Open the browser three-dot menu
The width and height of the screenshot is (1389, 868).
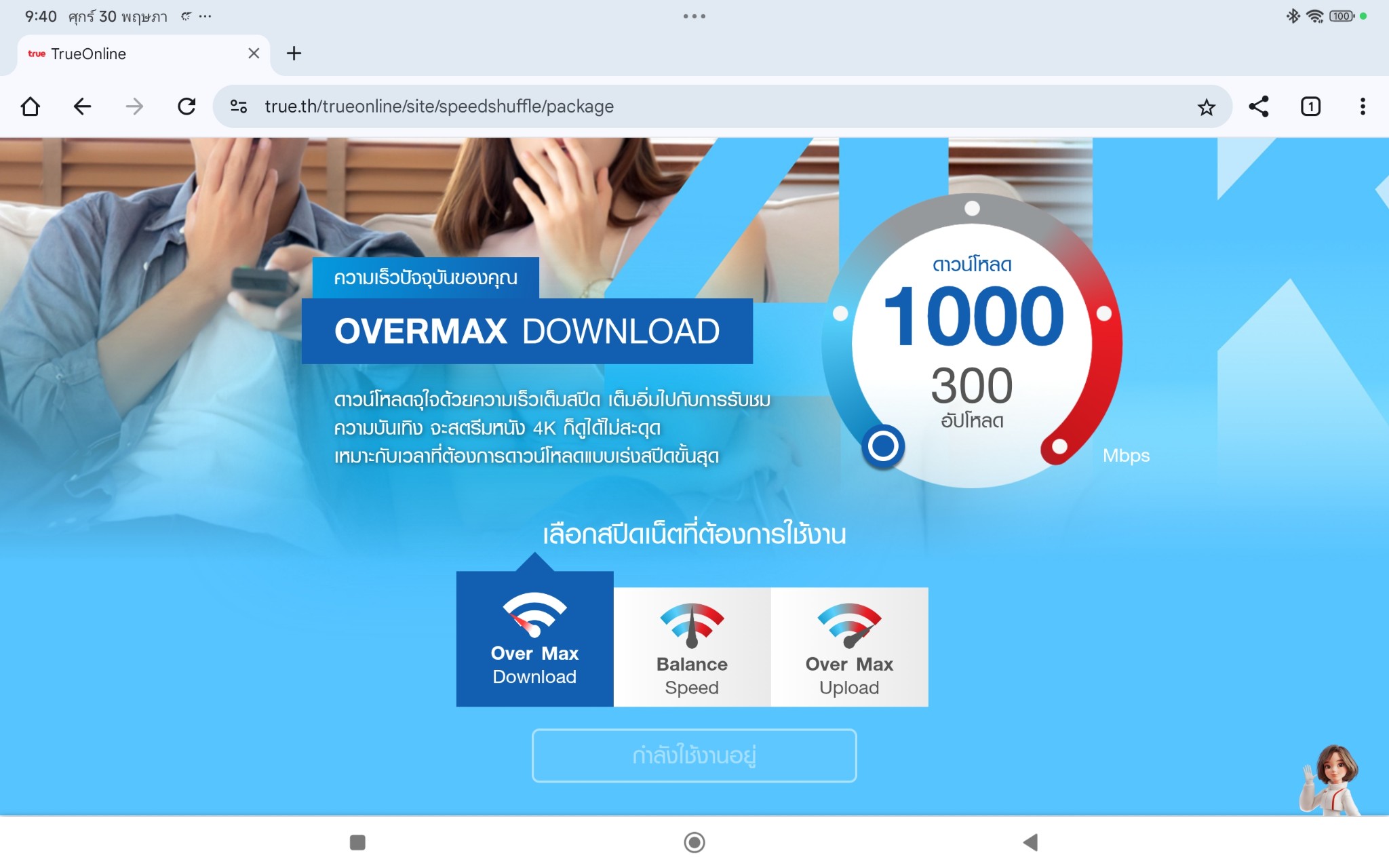point(1363,106)
